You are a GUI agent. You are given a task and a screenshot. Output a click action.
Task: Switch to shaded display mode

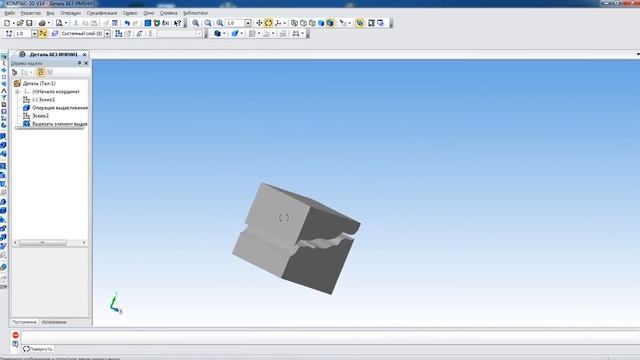[321, 23]
